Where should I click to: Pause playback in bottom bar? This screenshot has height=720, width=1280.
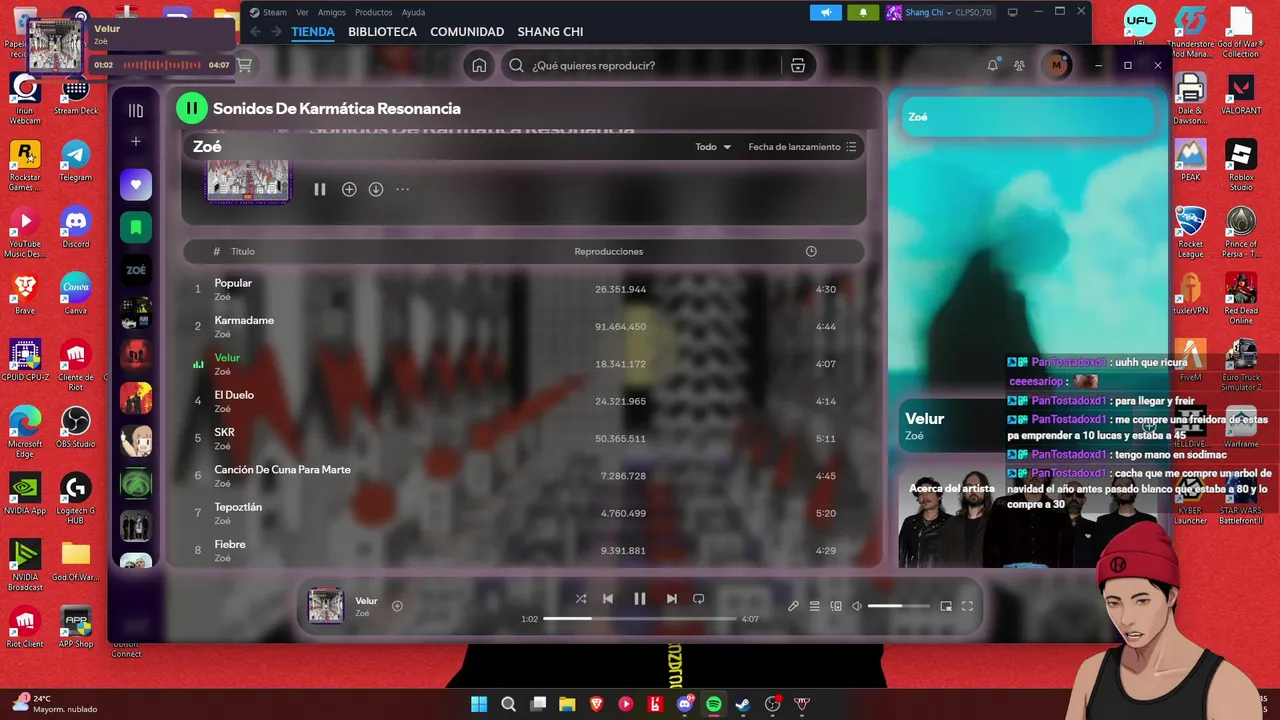pos(640,598)
